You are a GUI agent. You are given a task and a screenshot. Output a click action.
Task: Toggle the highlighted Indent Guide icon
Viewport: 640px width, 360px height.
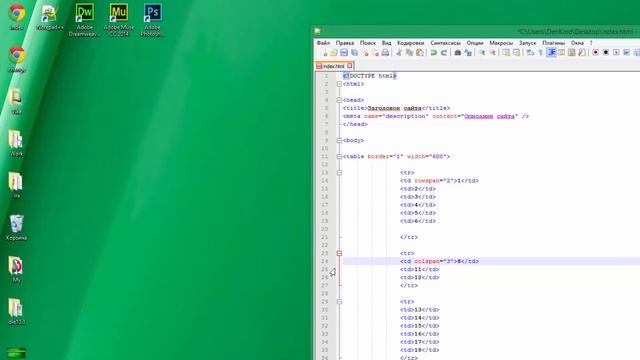[551, 53]
